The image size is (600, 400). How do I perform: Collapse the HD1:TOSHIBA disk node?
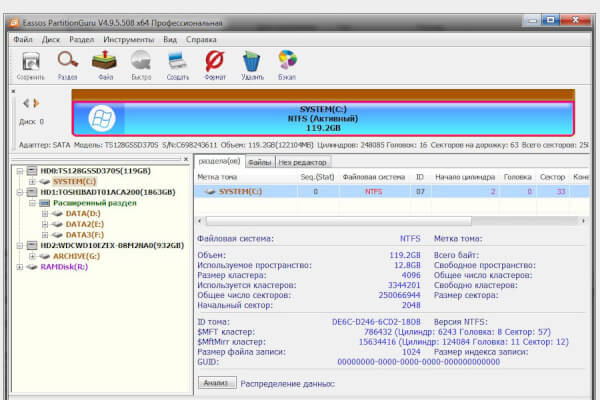coord(20,192)
